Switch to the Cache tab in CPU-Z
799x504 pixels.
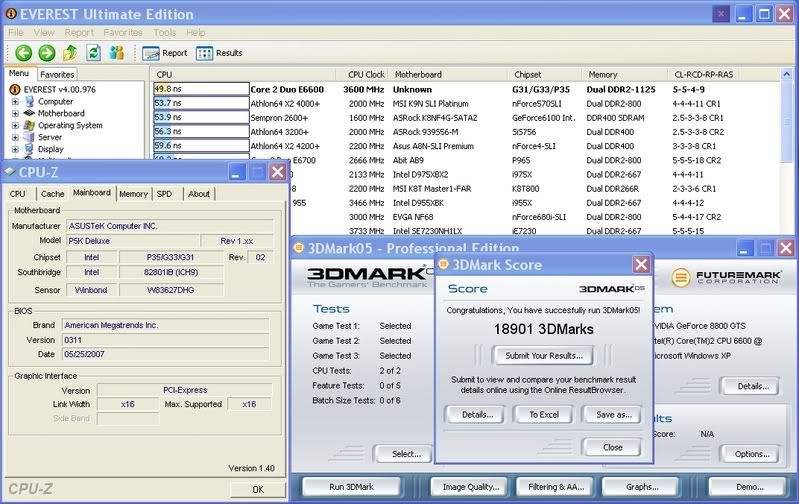pyautogui.click(x=52, y=194)
